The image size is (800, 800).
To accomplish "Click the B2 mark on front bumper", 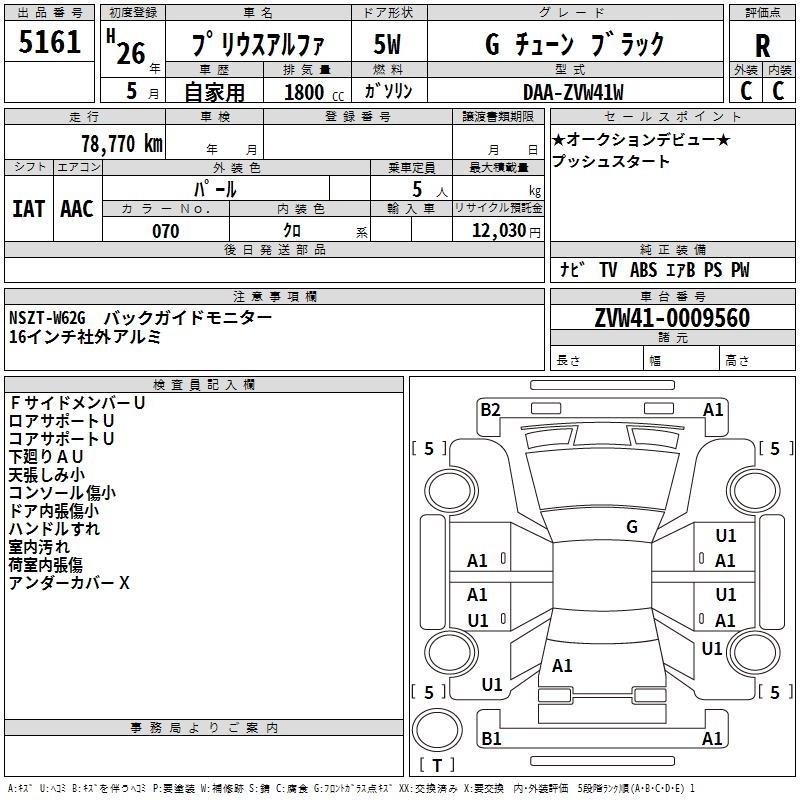I will (x=490, y=410).
